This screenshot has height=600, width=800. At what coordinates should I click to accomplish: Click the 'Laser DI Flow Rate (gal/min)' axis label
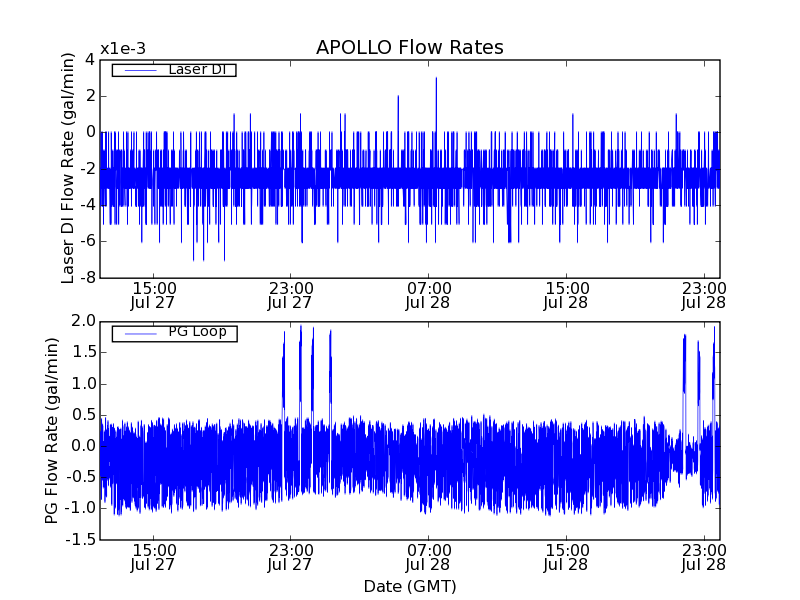point(67,168)
